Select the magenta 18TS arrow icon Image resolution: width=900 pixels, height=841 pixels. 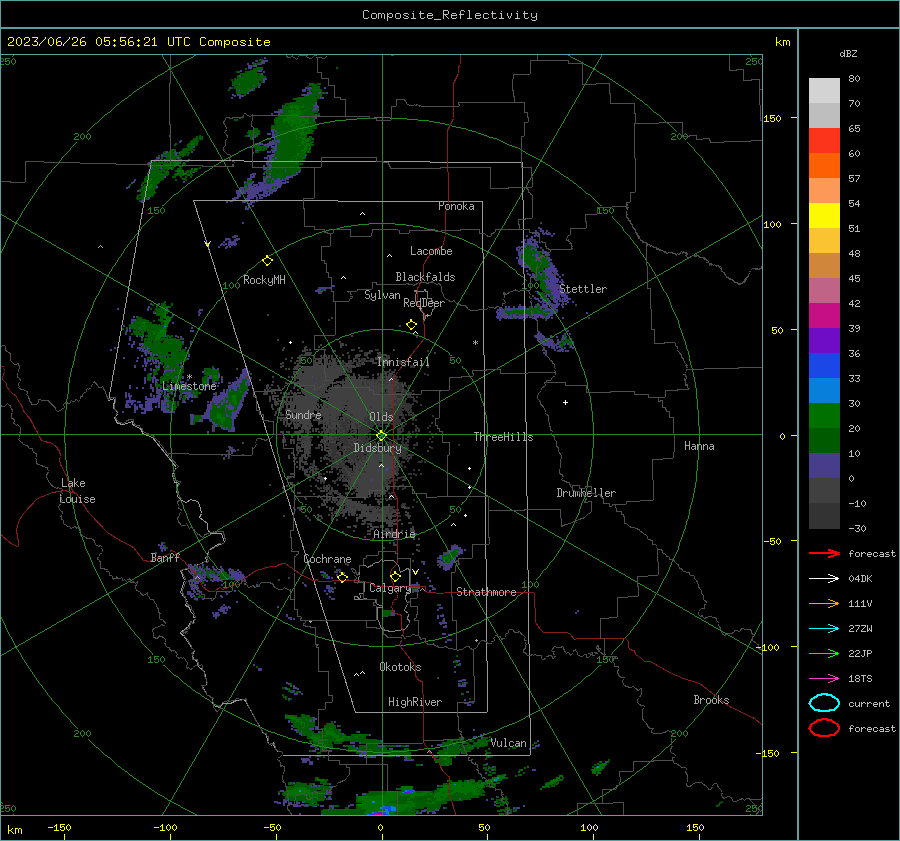(x=824, y=679)
